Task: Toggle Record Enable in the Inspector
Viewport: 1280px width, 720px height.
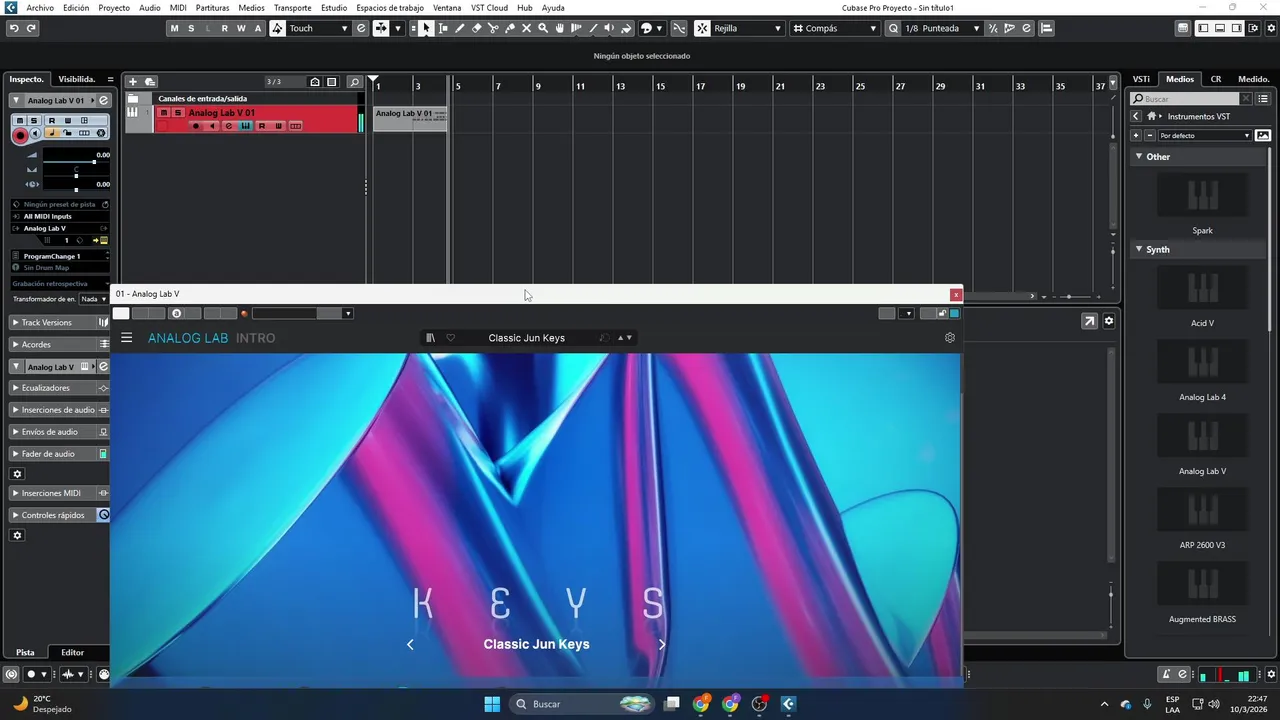Action: pos(20,134)
